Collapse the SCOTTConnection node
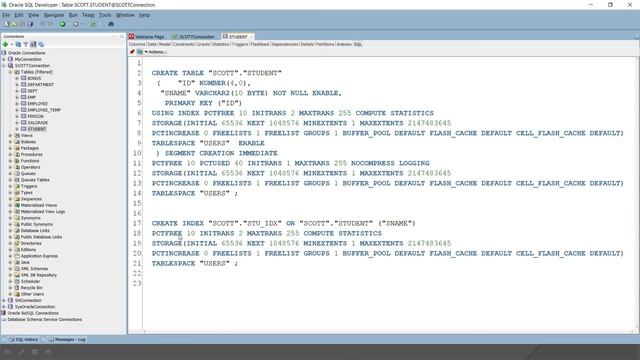The image size is (640, 360). [4, 65]
